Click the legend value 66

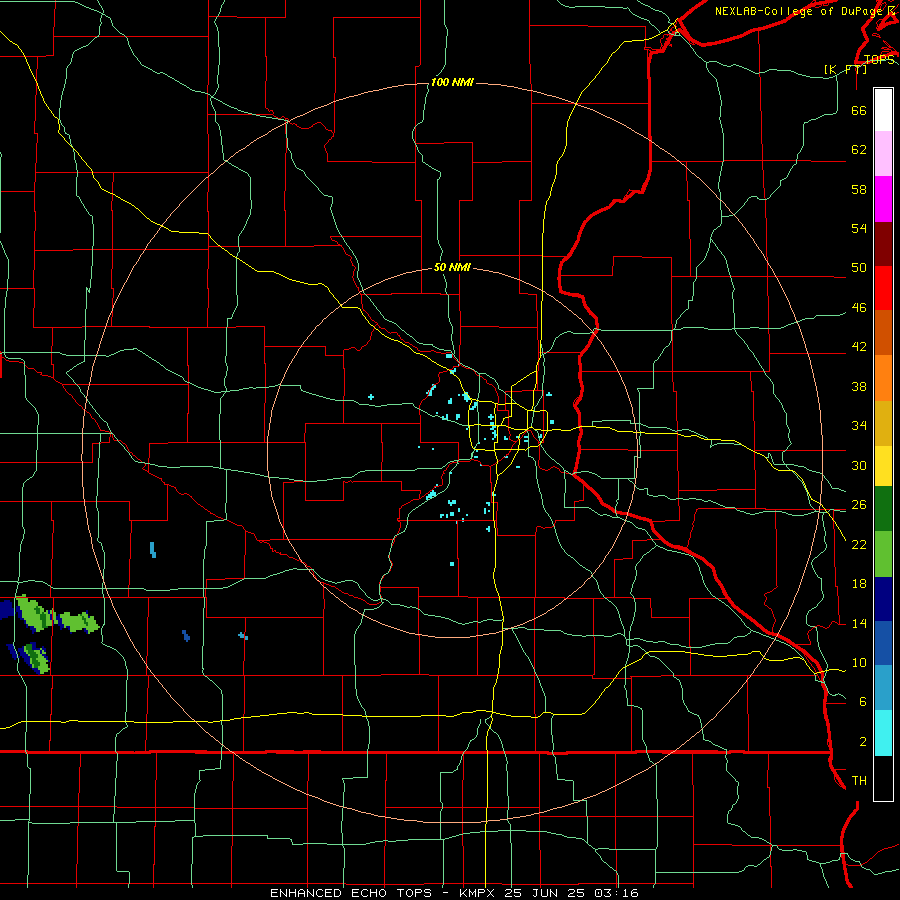coord(859,111)
